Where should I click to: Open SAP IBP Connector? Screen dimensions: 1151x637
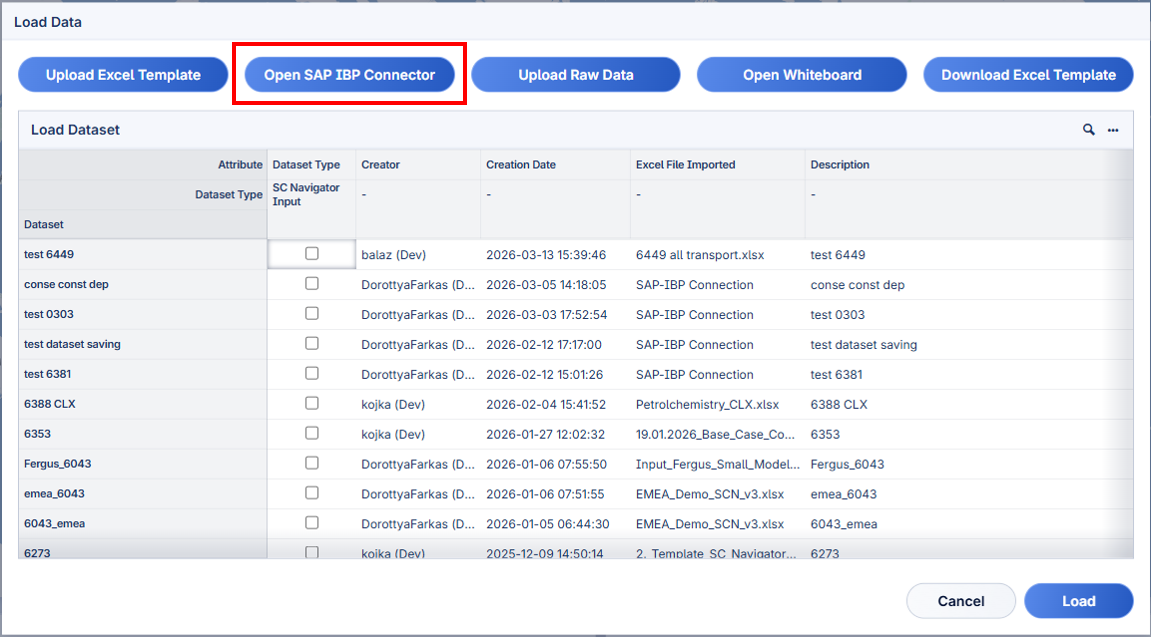point(349,75)
